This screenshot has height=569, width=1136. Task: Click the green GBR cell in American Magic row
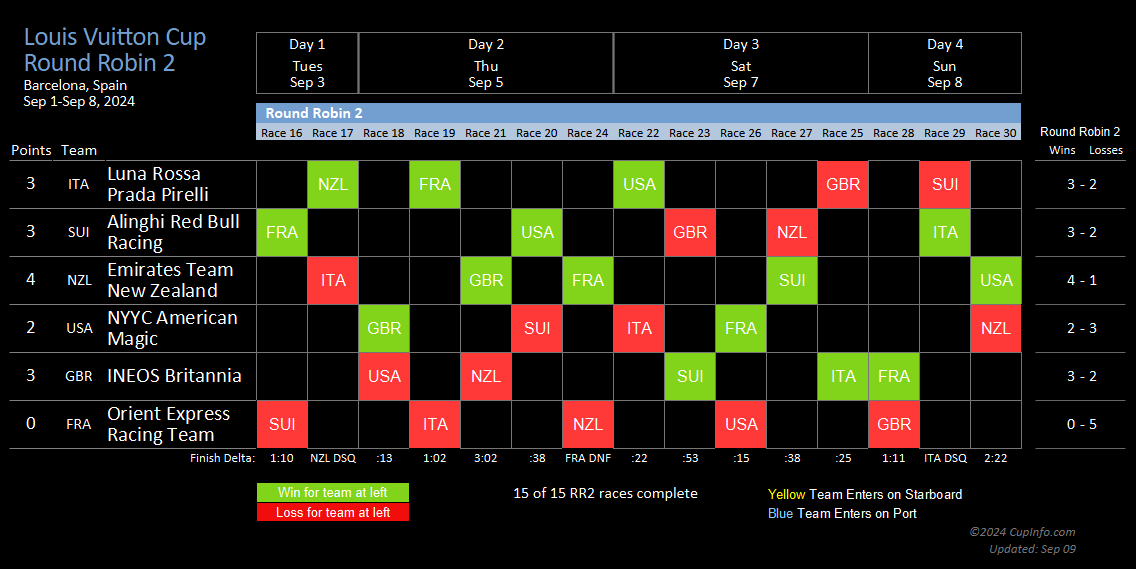click(x=384, y=328)
